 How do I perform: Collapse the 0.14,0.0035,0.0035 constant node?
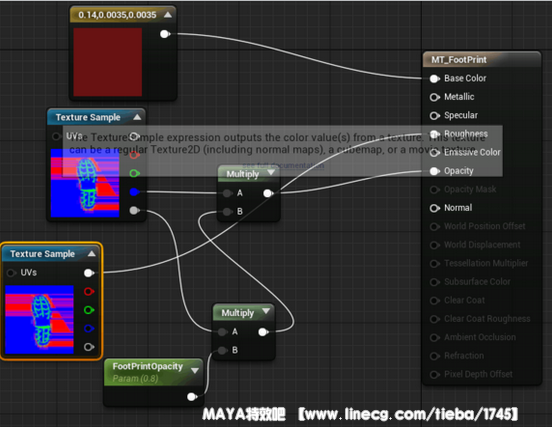168,15
